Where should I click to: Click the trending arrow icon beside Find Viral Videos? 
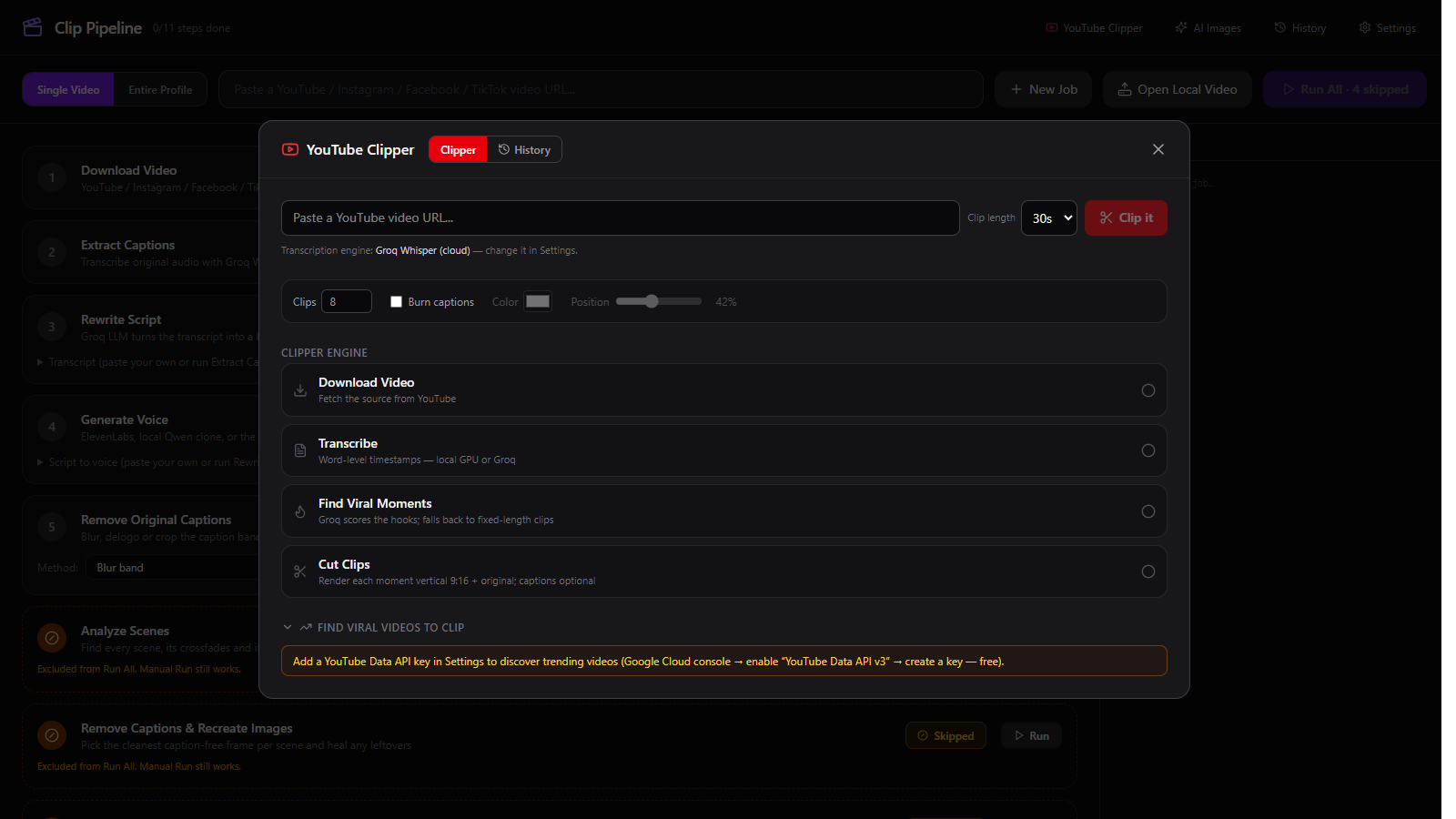pyautogui.click(x=306, y=628)
